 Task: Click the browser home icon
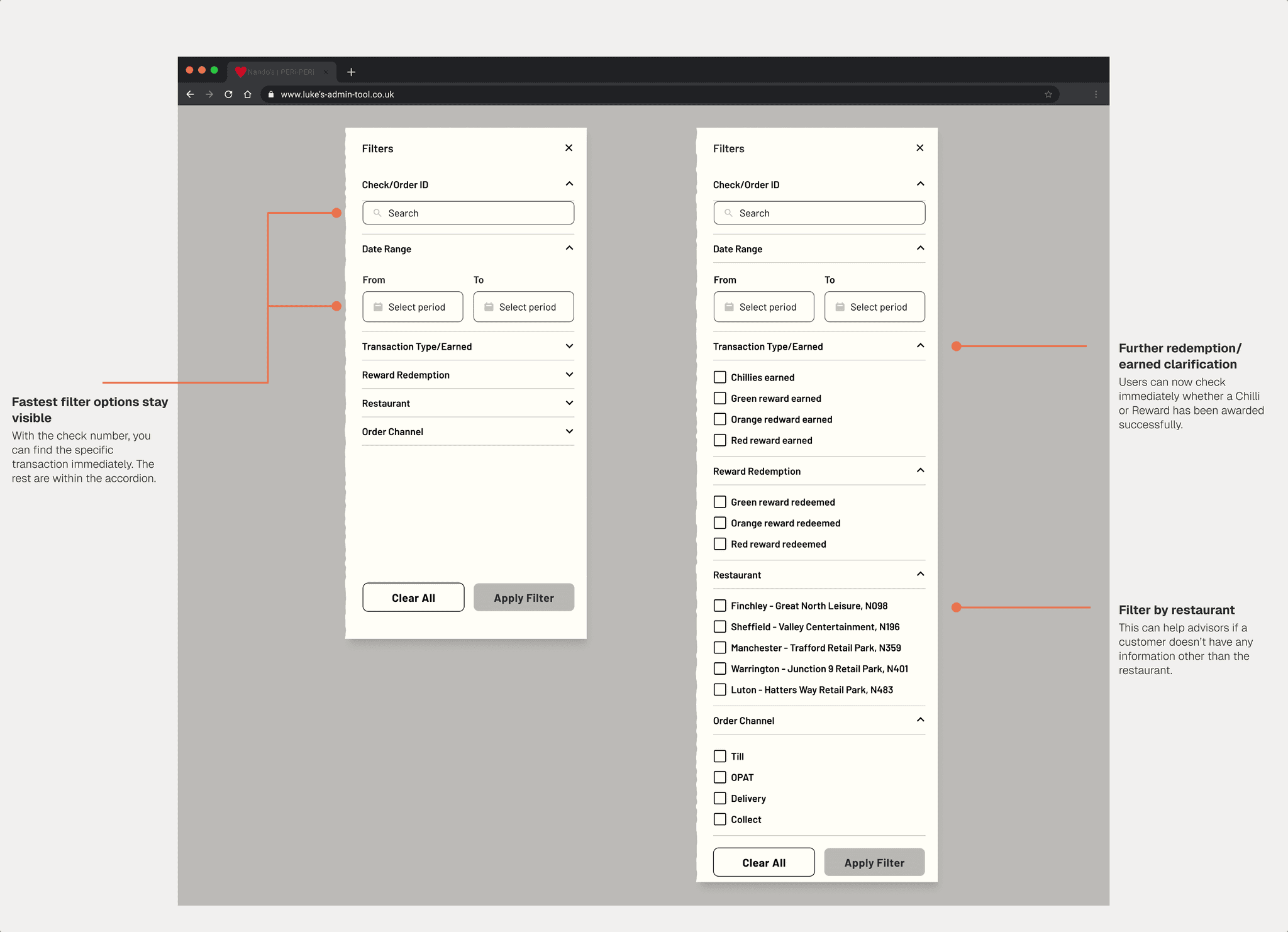click(x=248, y=94)
